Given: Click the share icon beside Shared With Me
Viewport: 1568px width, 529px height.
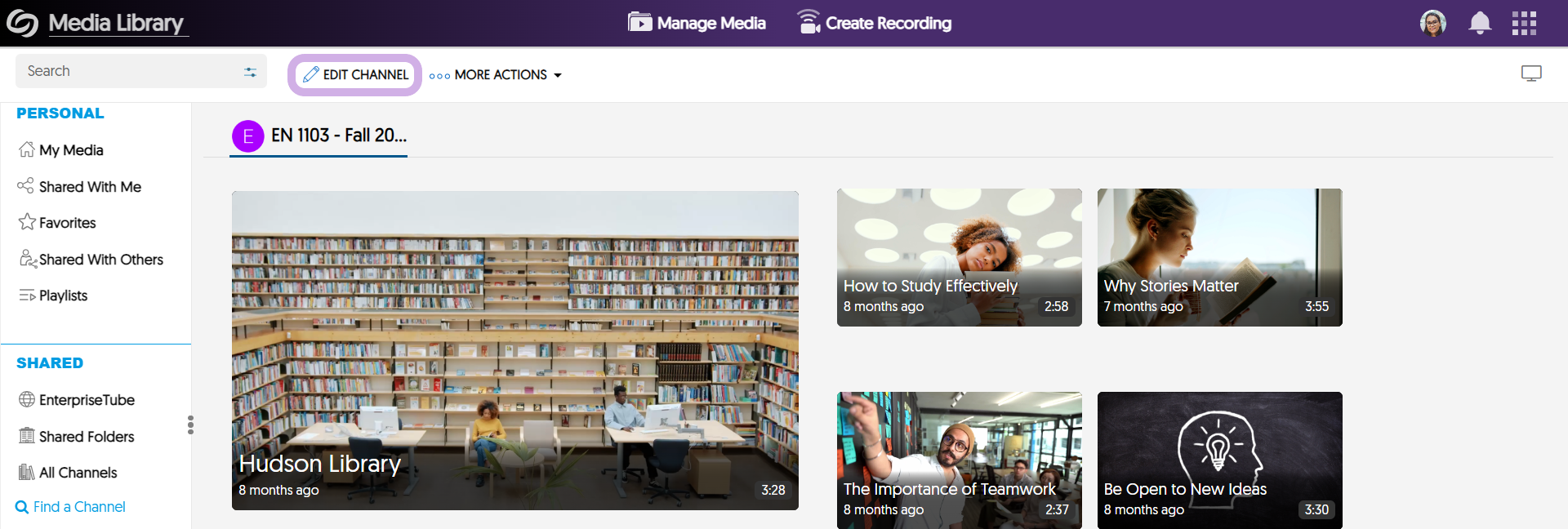Looking at the screenshot, I should pyautogui.click(x=25, y=185).
